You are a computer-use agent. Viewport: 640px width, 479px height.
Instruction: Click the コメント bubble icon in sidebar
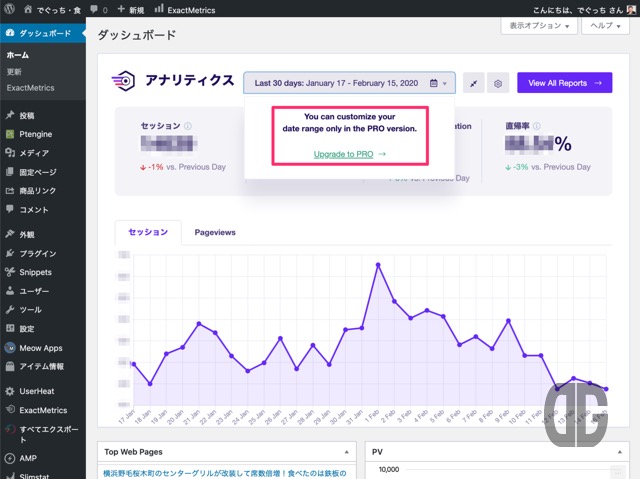click(x=10, y=209)
